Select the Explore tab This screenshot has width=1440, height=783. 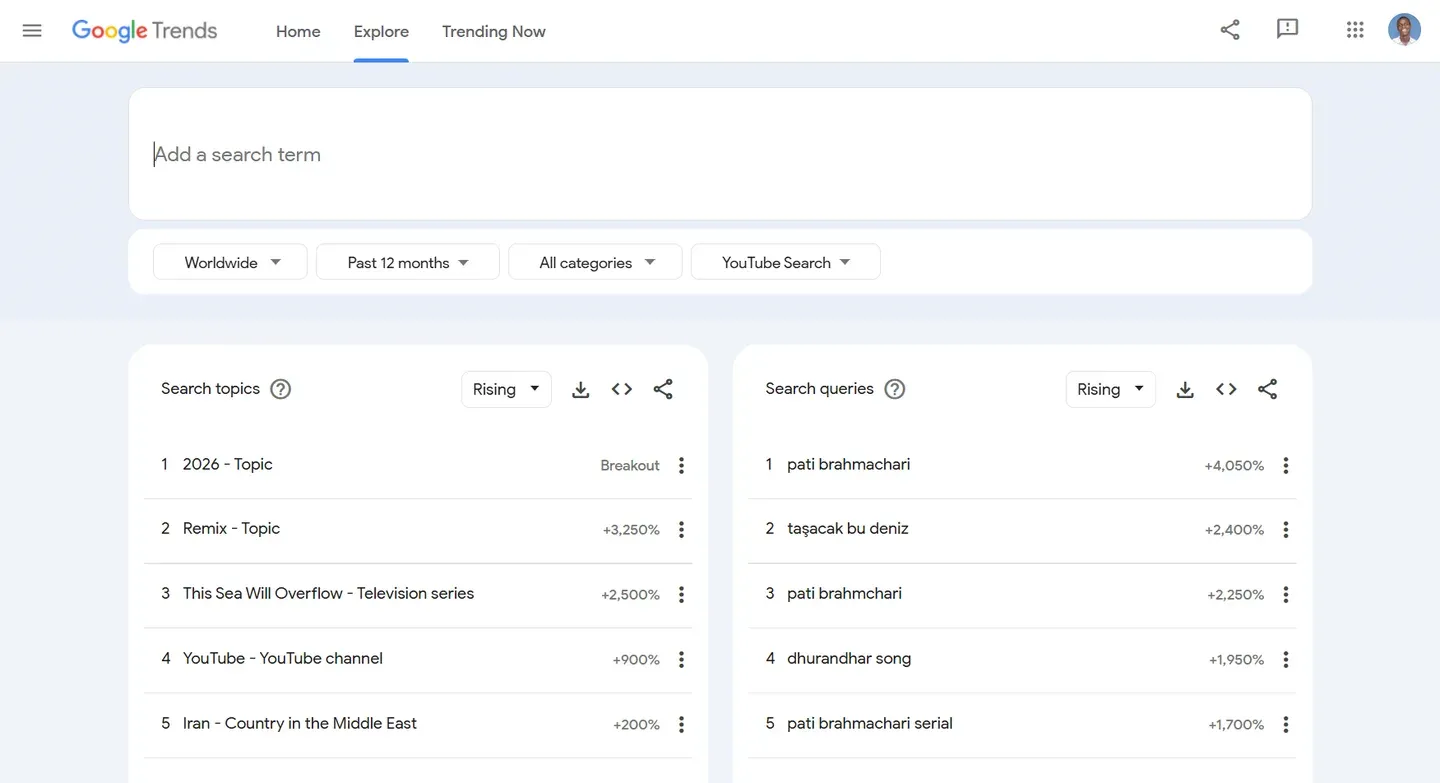[x=381, y=31]
